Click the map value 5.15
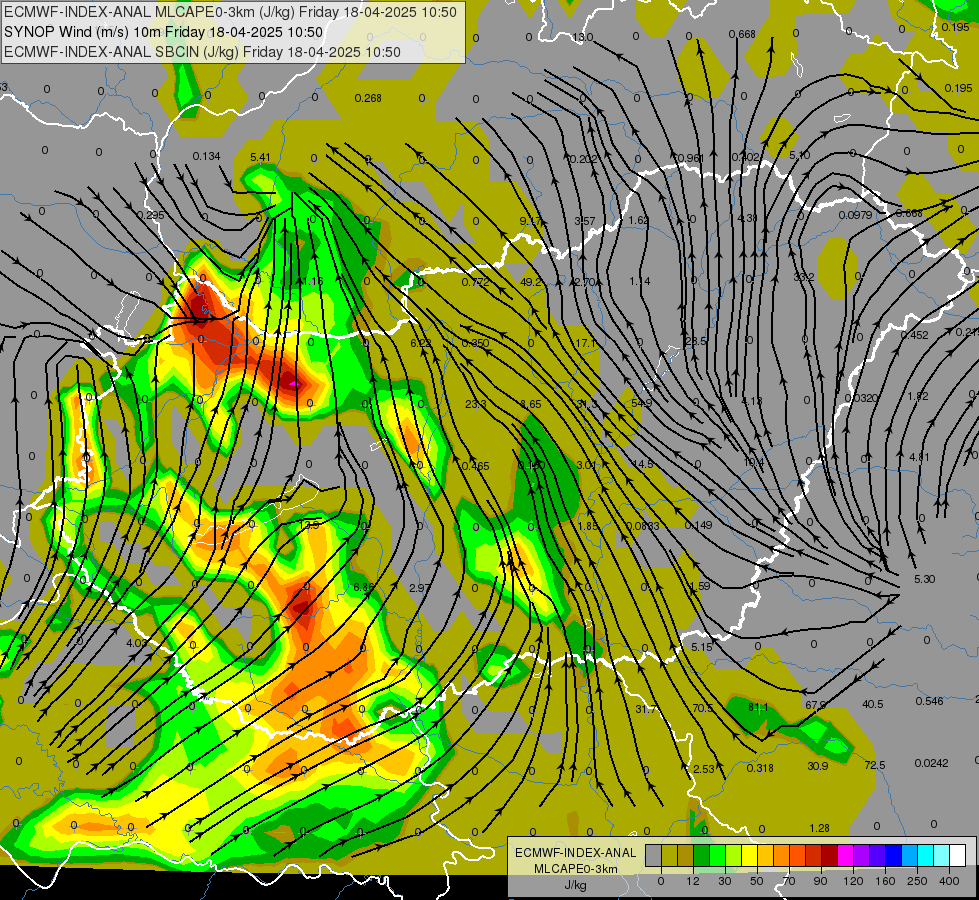 pyautogui.click(x=702, y=647)
